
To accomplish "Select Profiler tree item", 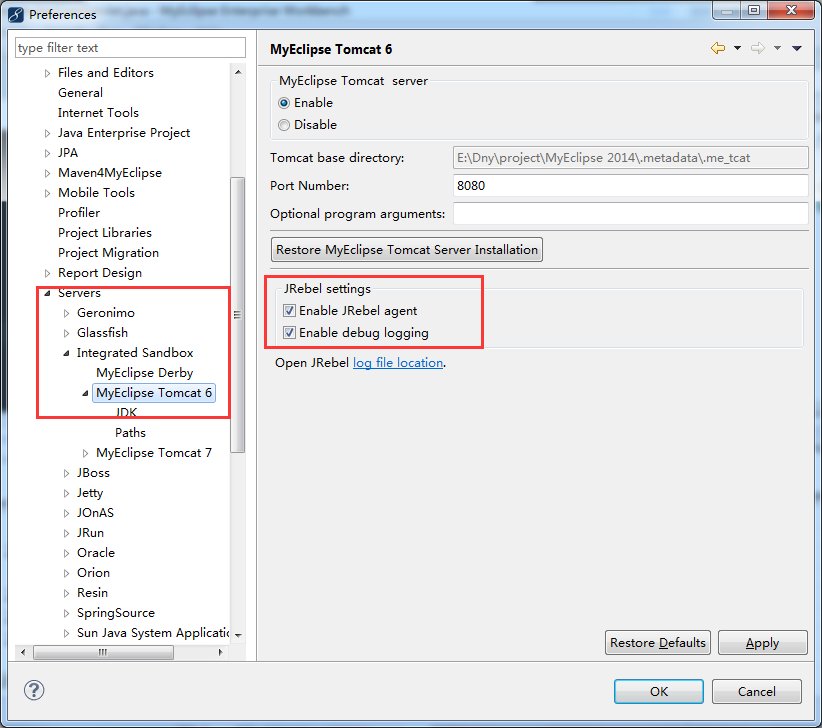I will pos(79,213).
